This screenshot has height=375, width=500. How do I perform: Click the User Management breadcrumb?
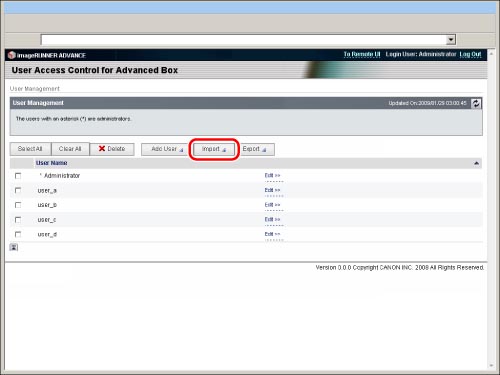[35, 89]
